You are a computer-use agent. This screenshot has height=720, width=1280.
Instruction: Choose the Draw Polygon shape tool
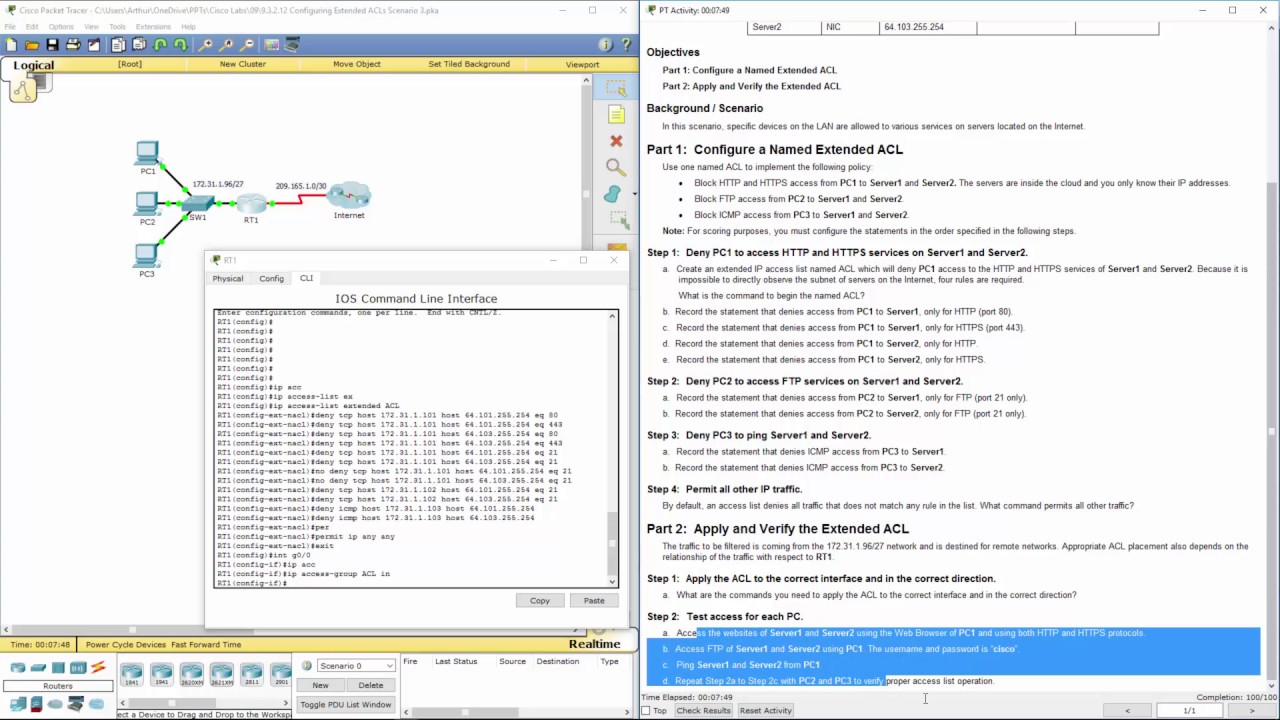(x=613, y=193)
